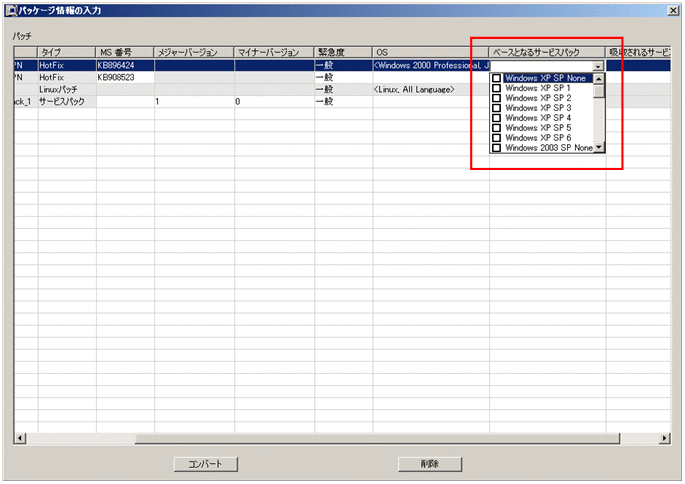Click the 一般 severity cell in Linuxパッチ row

(x=344, y=90)
